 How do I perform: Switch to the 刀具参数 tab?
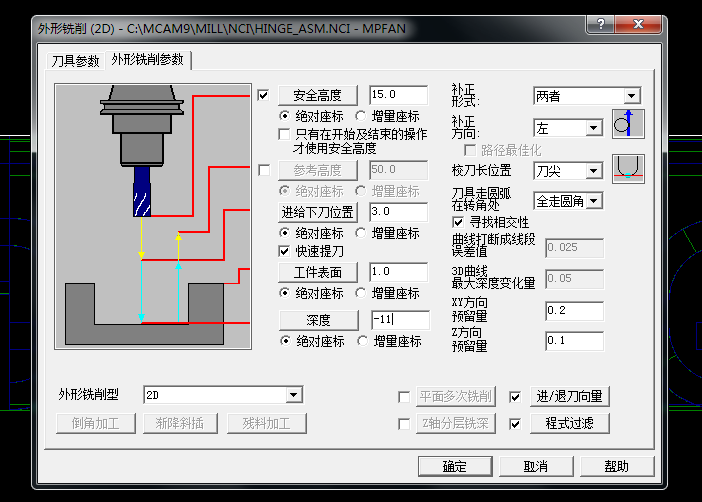click(x=75, y=61)
